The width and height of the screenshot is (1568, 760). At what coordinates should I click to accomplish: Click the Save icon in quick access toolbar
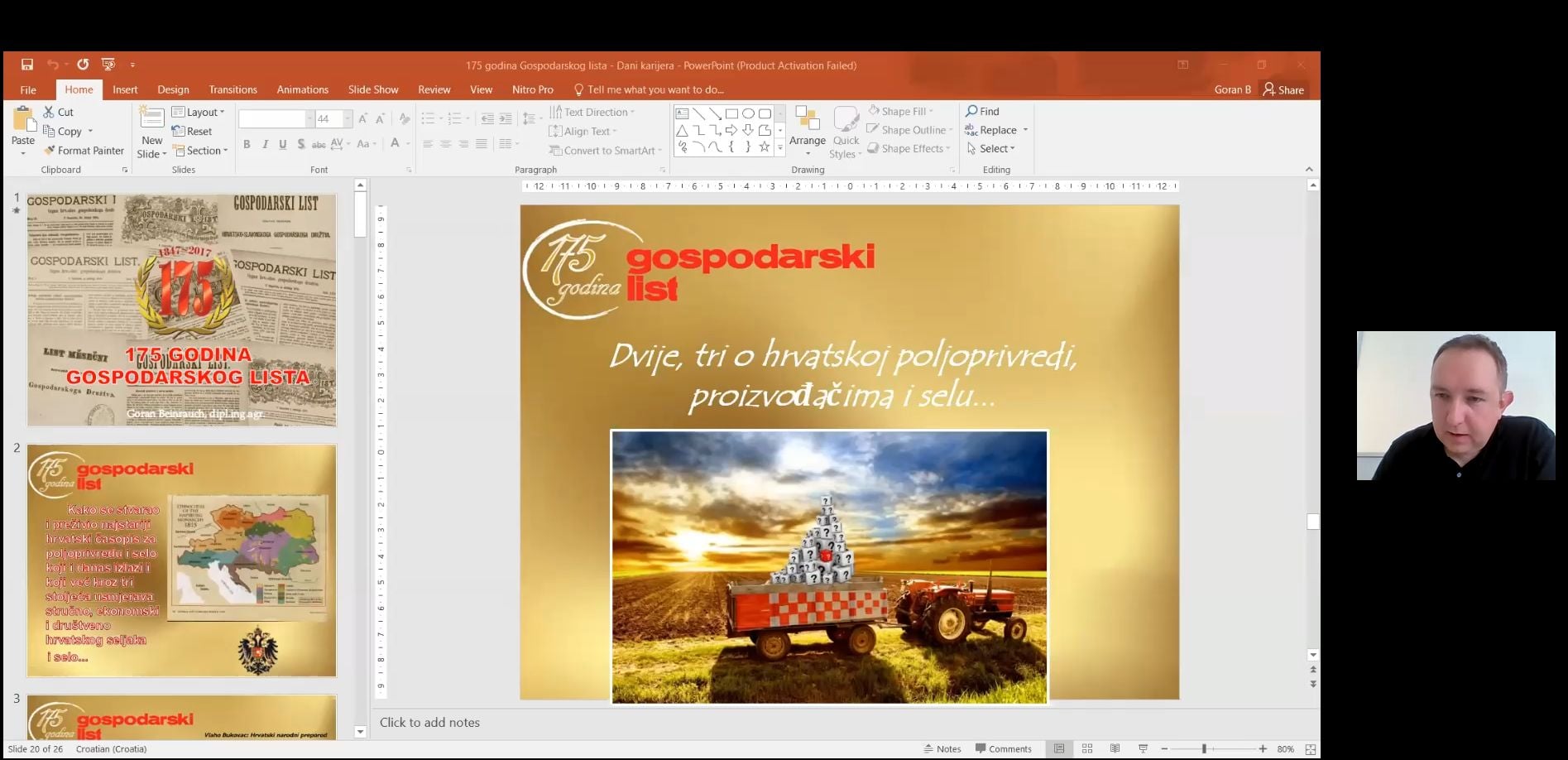[27, 65]
